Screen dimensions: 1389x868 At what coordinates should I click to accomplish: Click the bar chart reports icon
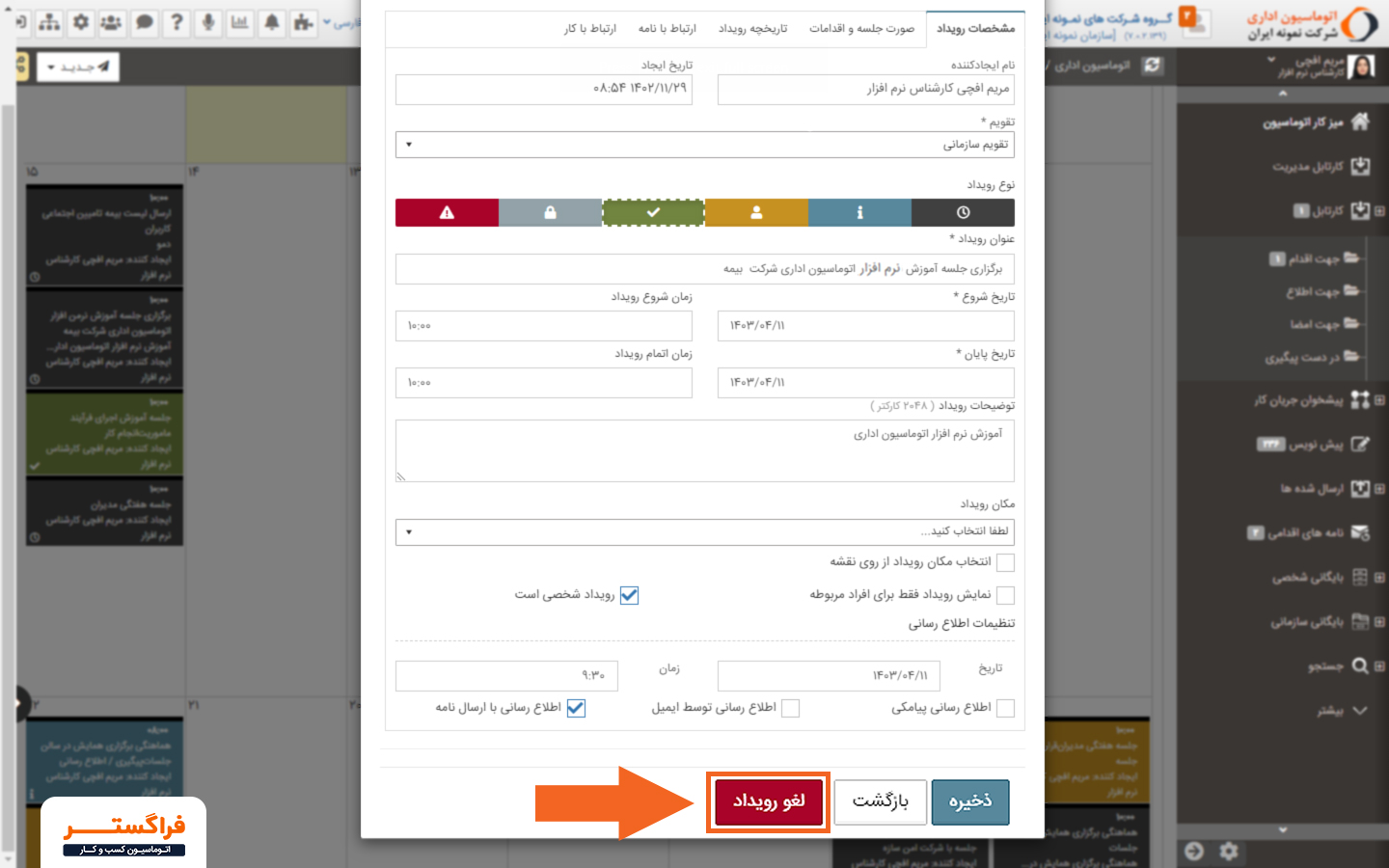tap(240, 22)
